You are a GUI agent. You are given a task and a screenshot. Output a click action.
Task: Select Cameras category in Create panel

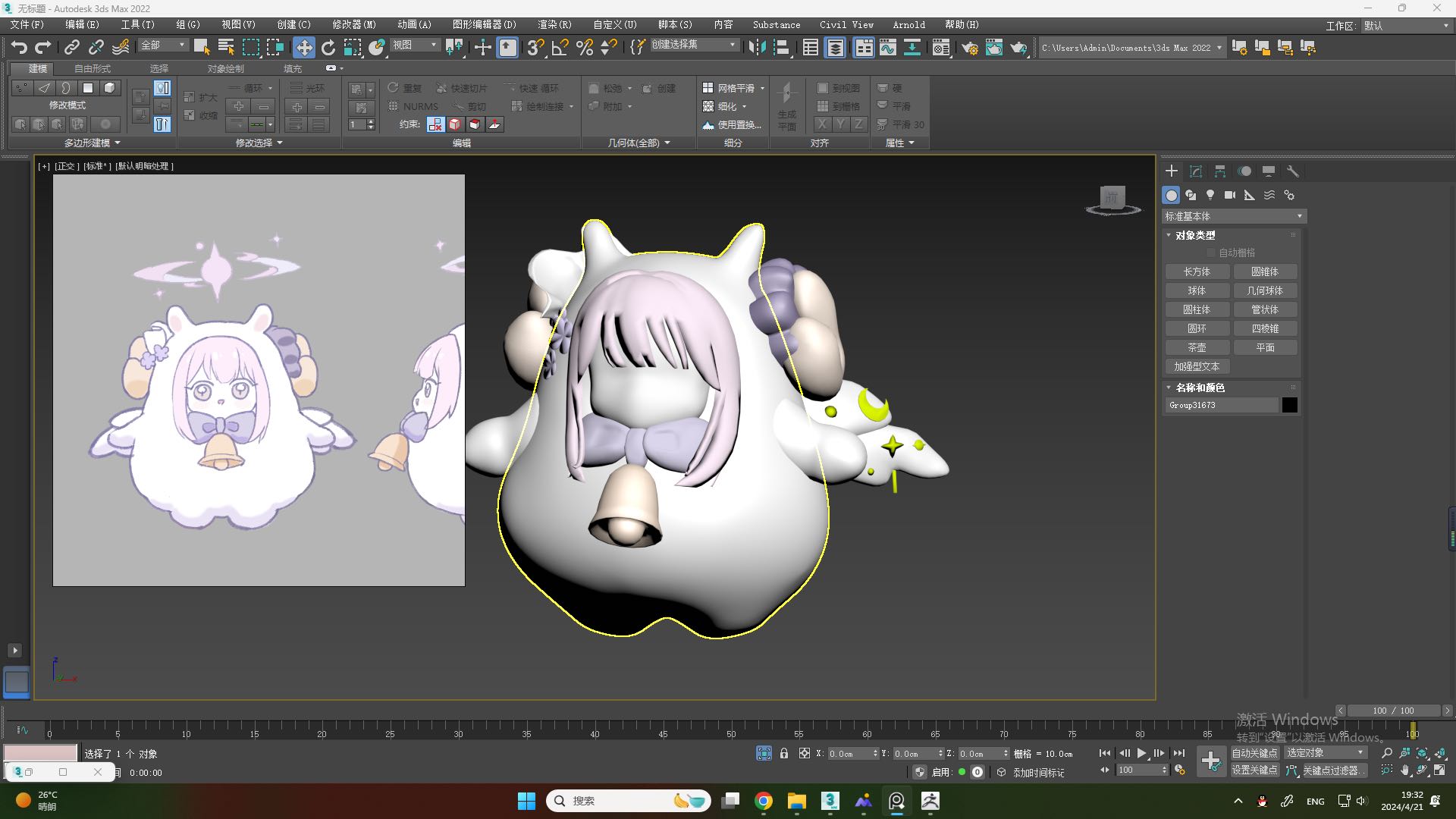pyautogui.click(x=1230, y=196)
